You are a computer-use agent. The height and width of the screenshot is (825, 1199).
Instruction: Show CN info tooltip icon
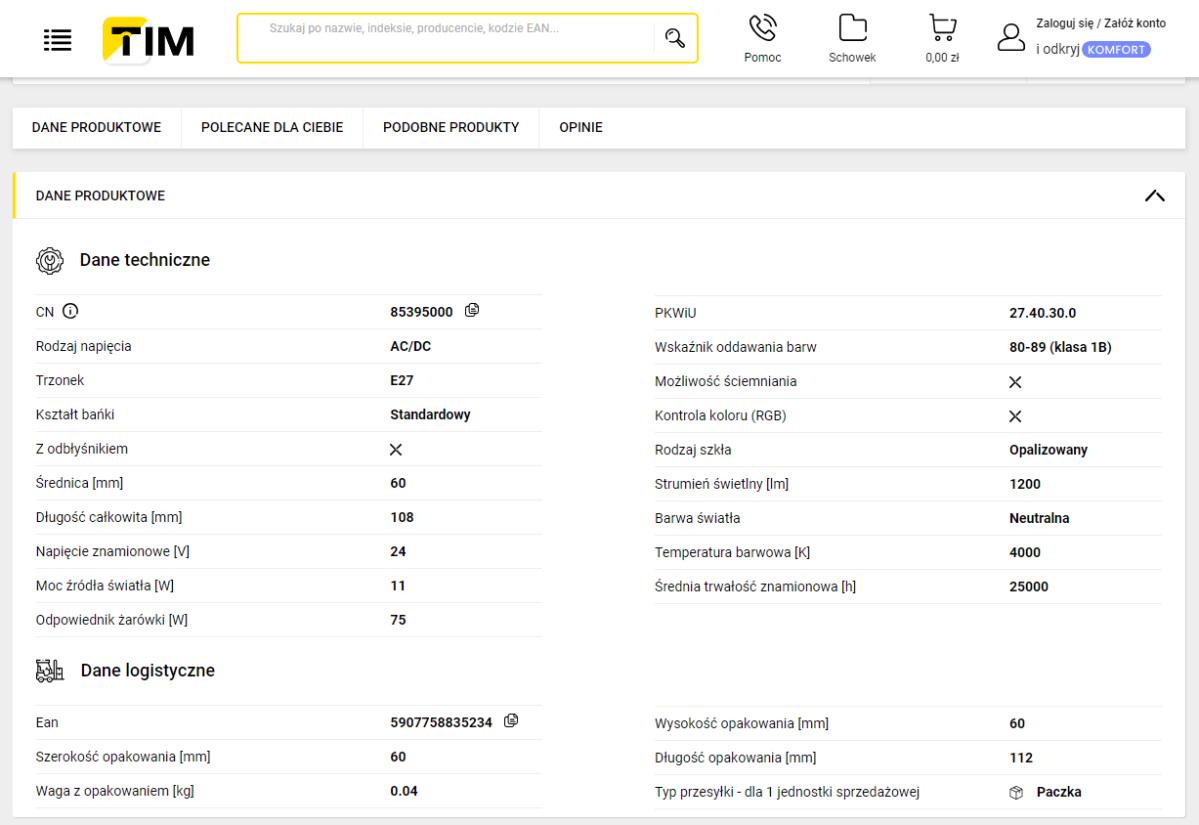(x=70, y=311)
